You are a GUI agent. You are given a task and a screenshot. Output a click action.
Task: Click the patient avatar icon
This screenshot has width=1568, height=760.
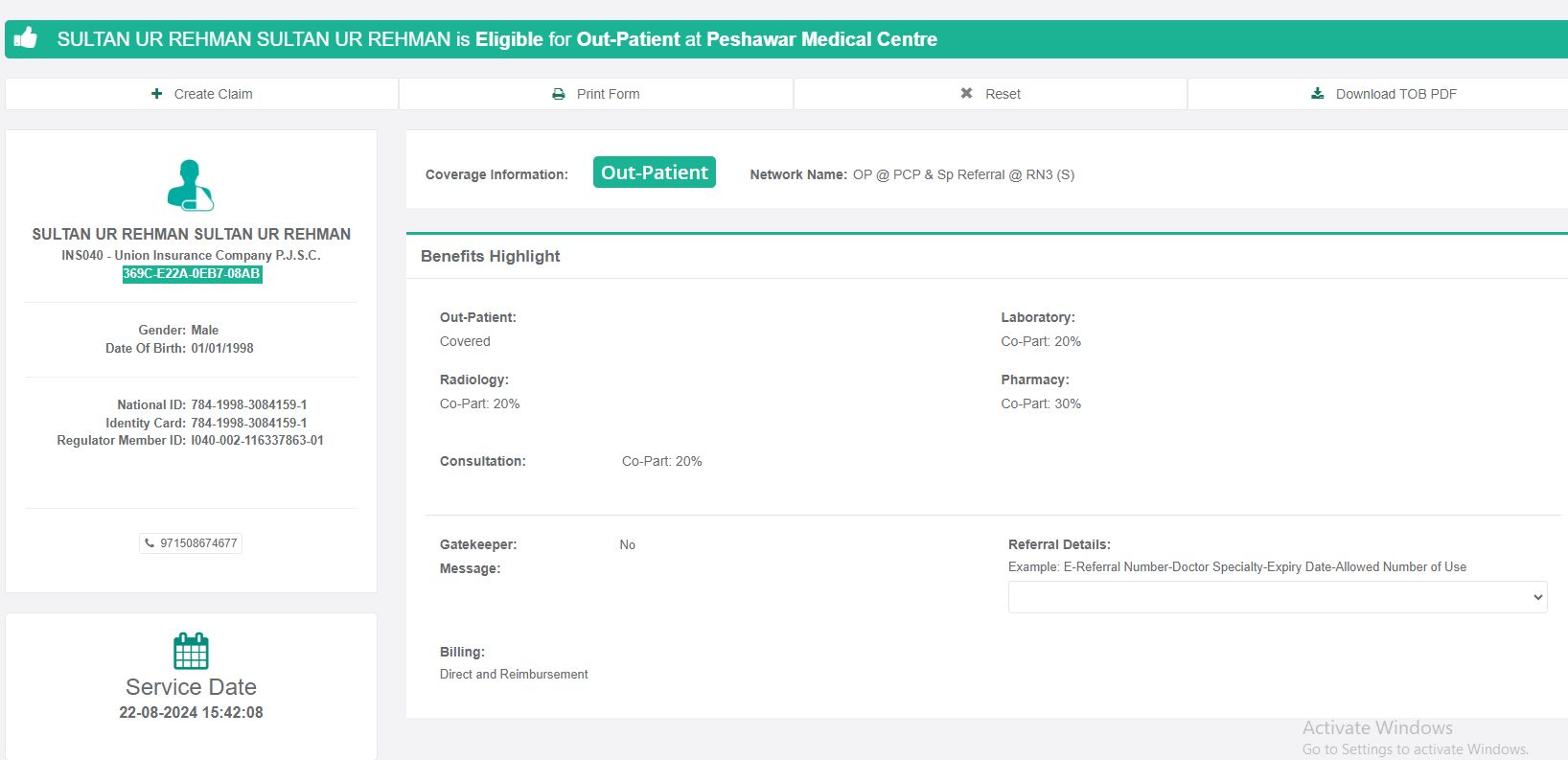[191, 185]
